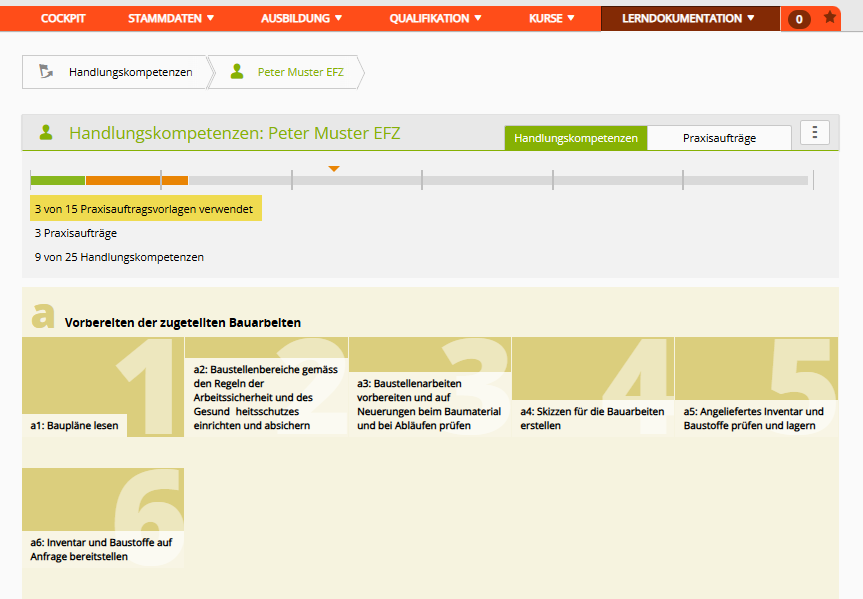Viewport: 863px width, 599px height.
Task: Click the orange segment of the progress bar
Action: pyautogui.click(x=137, y=181)
